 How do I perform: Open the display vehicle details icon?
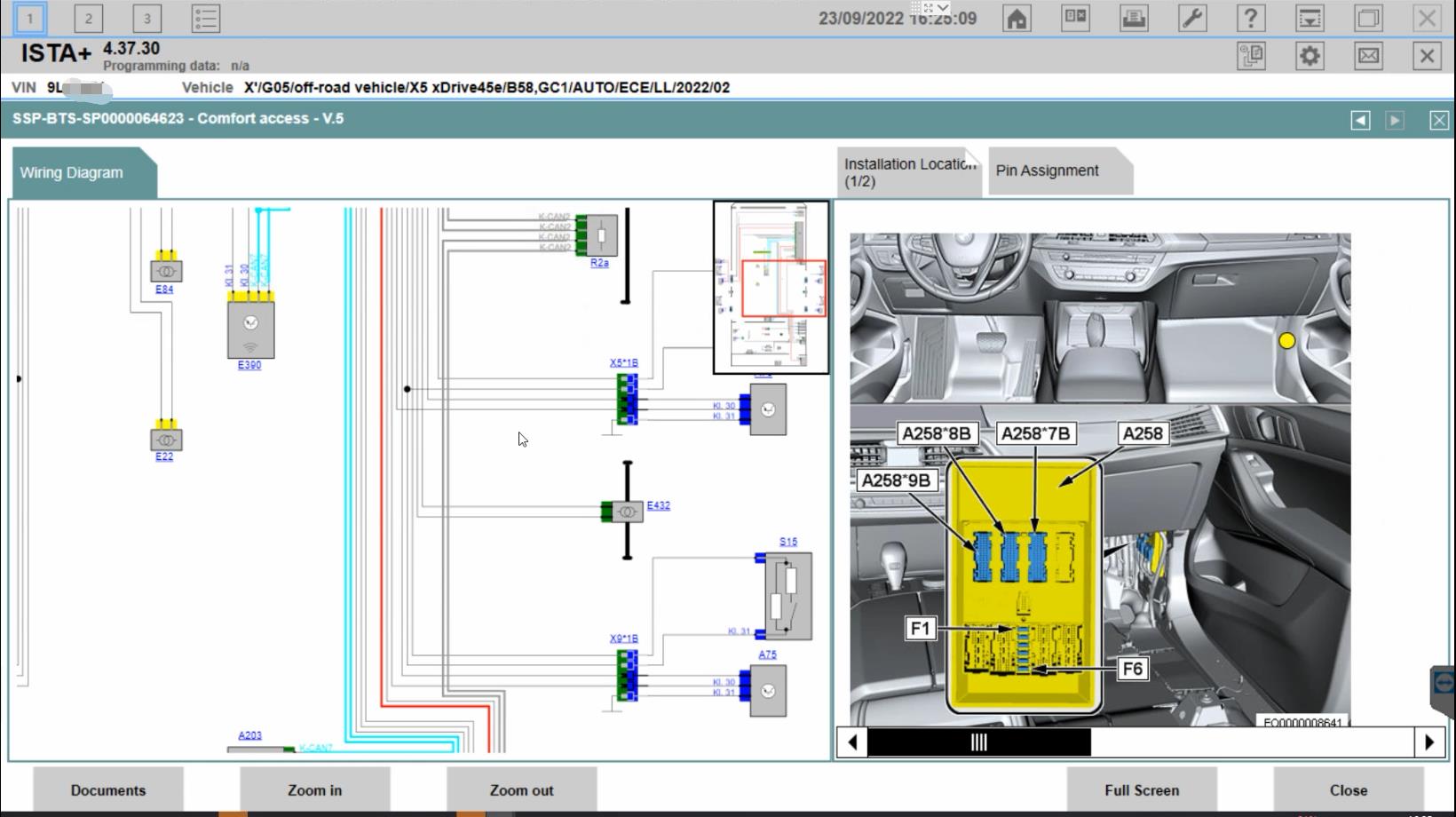(1075, 18)
